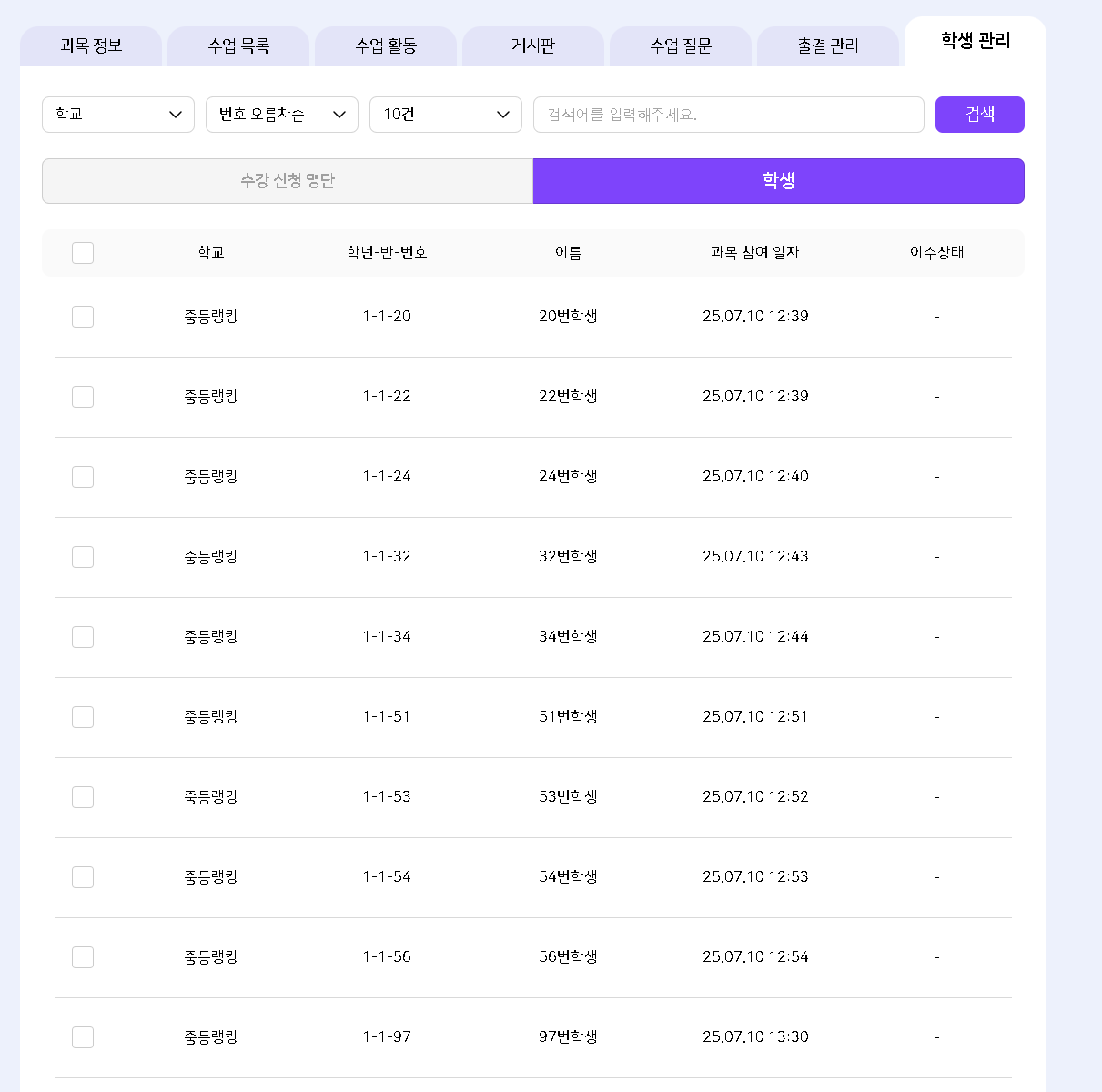Open the 수업 목록 tab
The height and width of the screenshot is (1092, 1102).
238,46
